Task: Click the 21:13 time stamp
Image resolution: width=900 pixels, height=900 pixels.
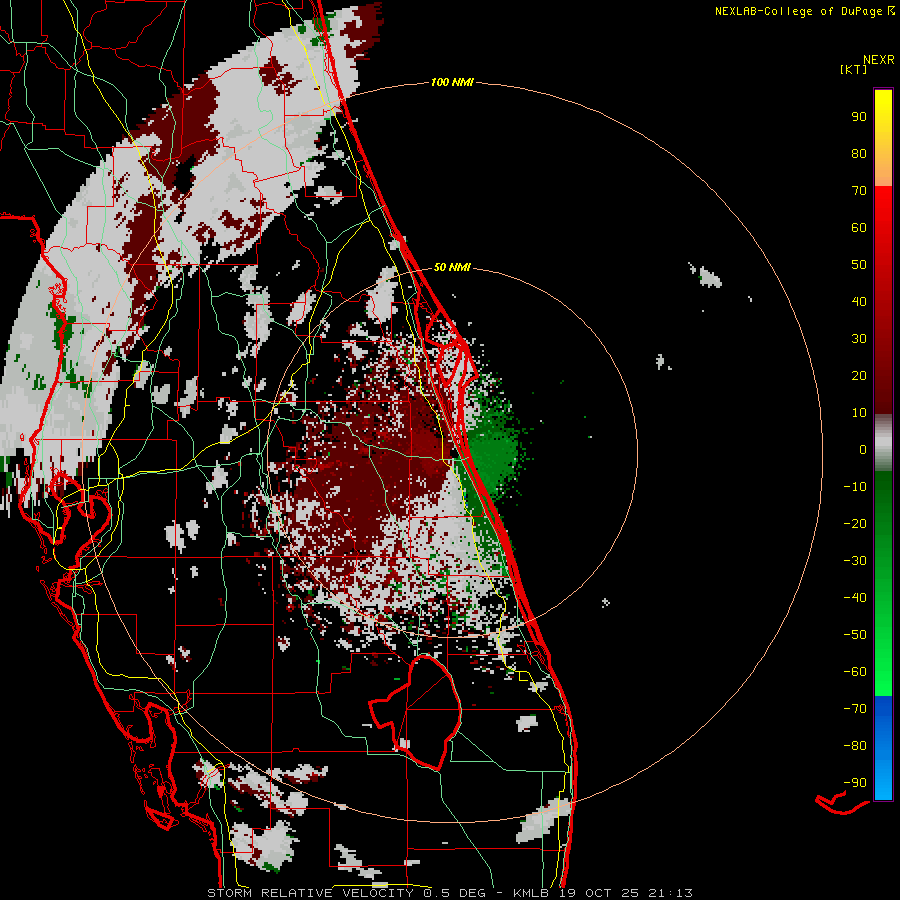Action: (x=670, y=893)
